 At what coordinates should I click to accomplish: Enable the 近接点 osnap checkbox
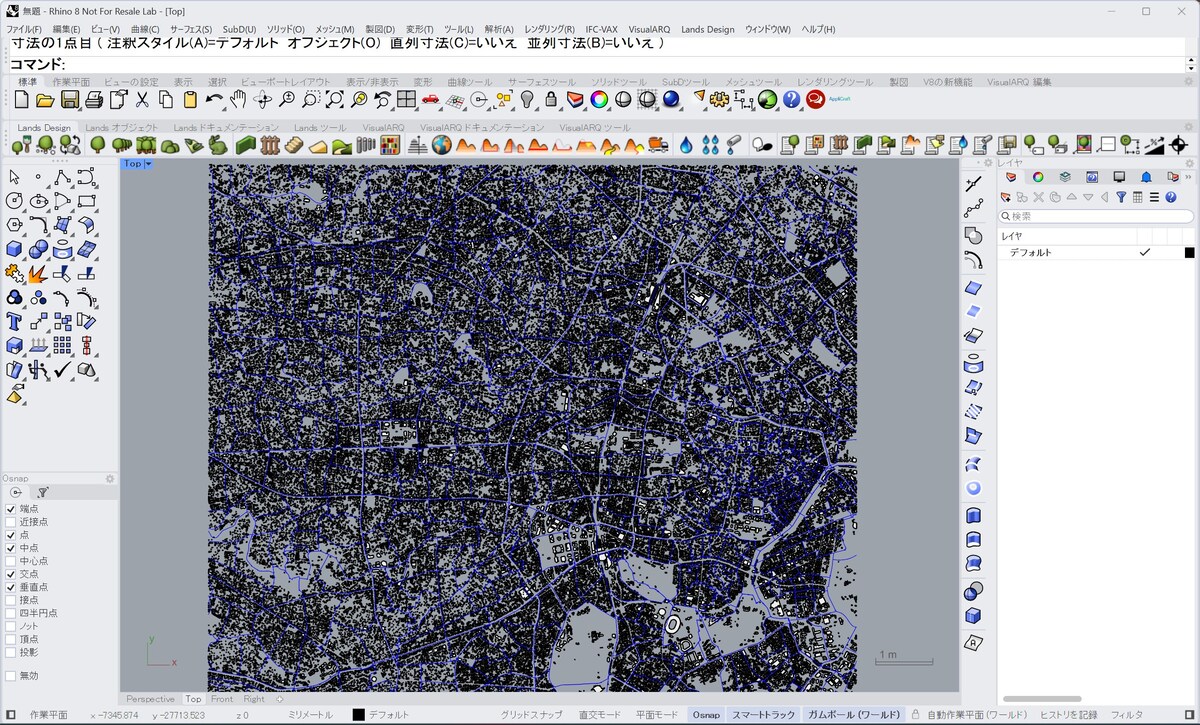click(11, 522)
